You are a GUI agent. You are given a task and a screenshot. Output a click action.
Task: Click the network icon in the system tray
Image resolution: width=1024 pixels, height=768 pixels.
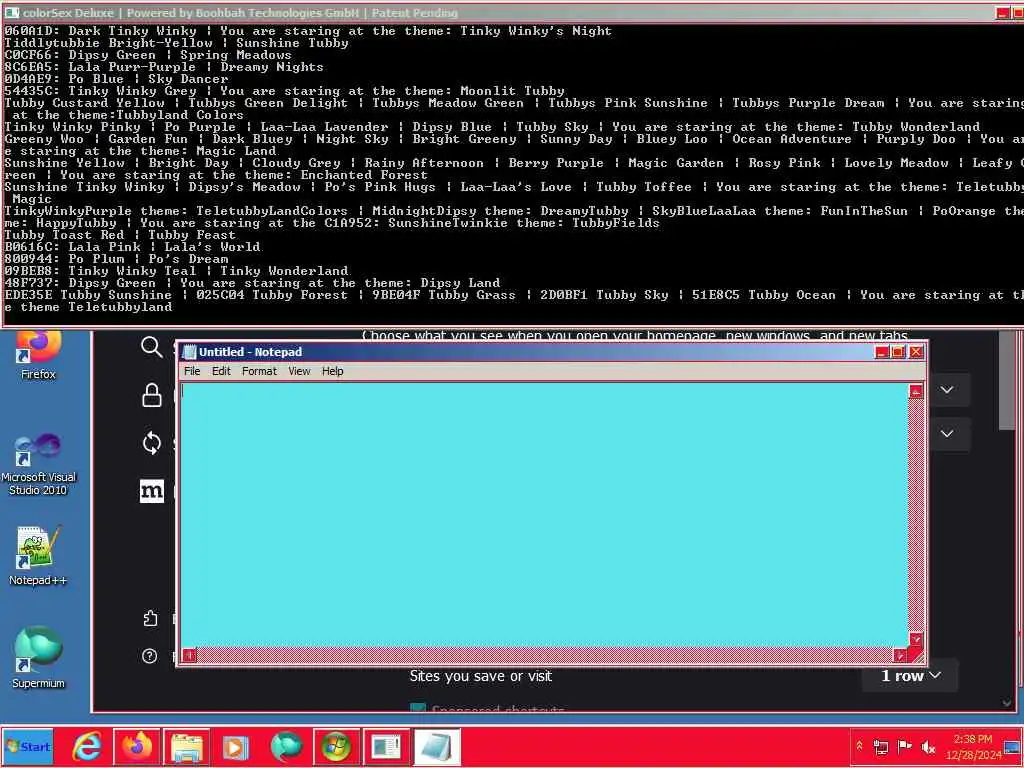click(x=881, y=747)
